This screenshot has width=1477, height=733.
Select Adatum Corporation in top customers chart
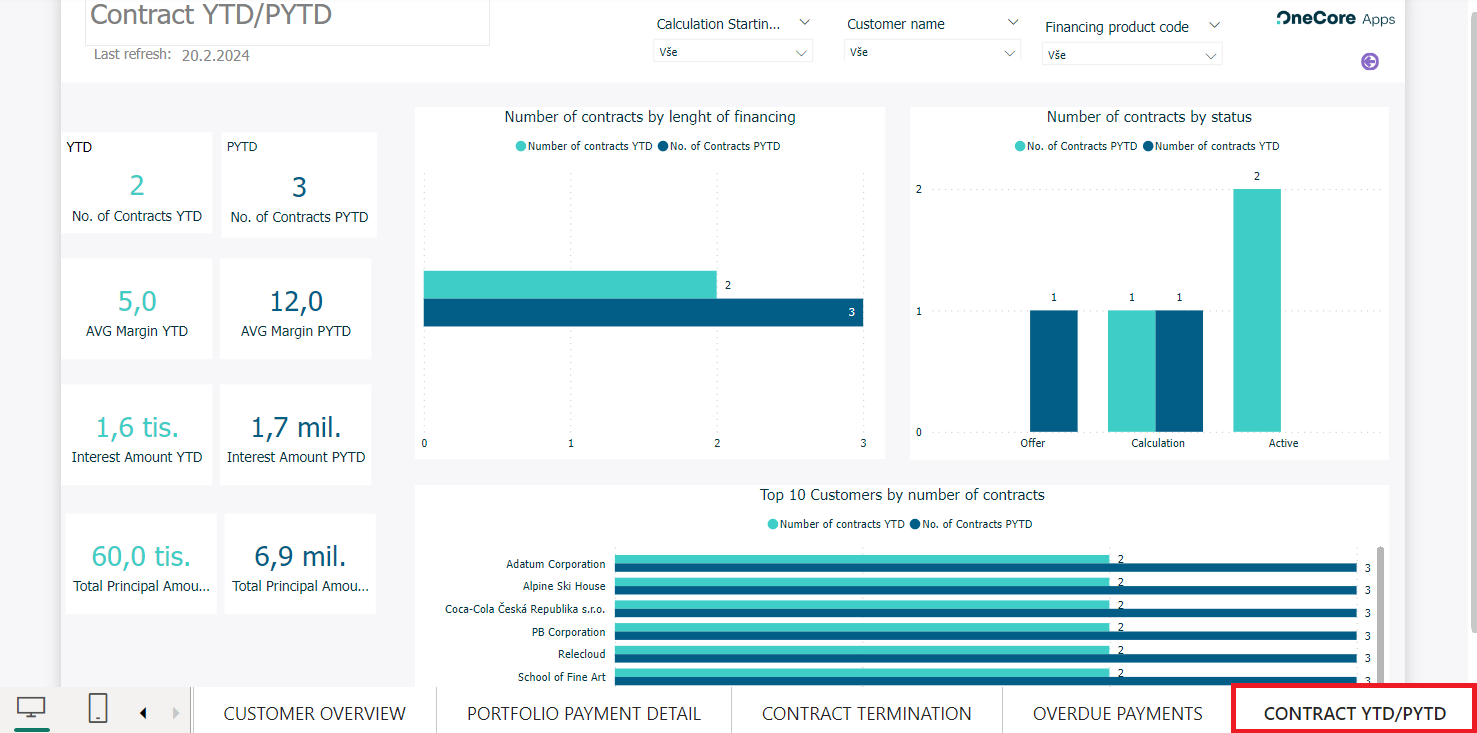555,564
